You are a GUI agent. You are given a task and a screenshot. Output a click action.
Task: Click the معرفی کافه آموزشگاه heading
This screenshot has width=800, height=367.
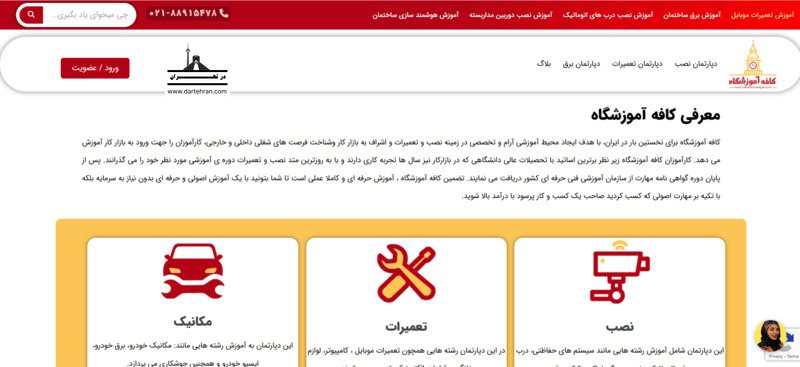click(655, 114)
